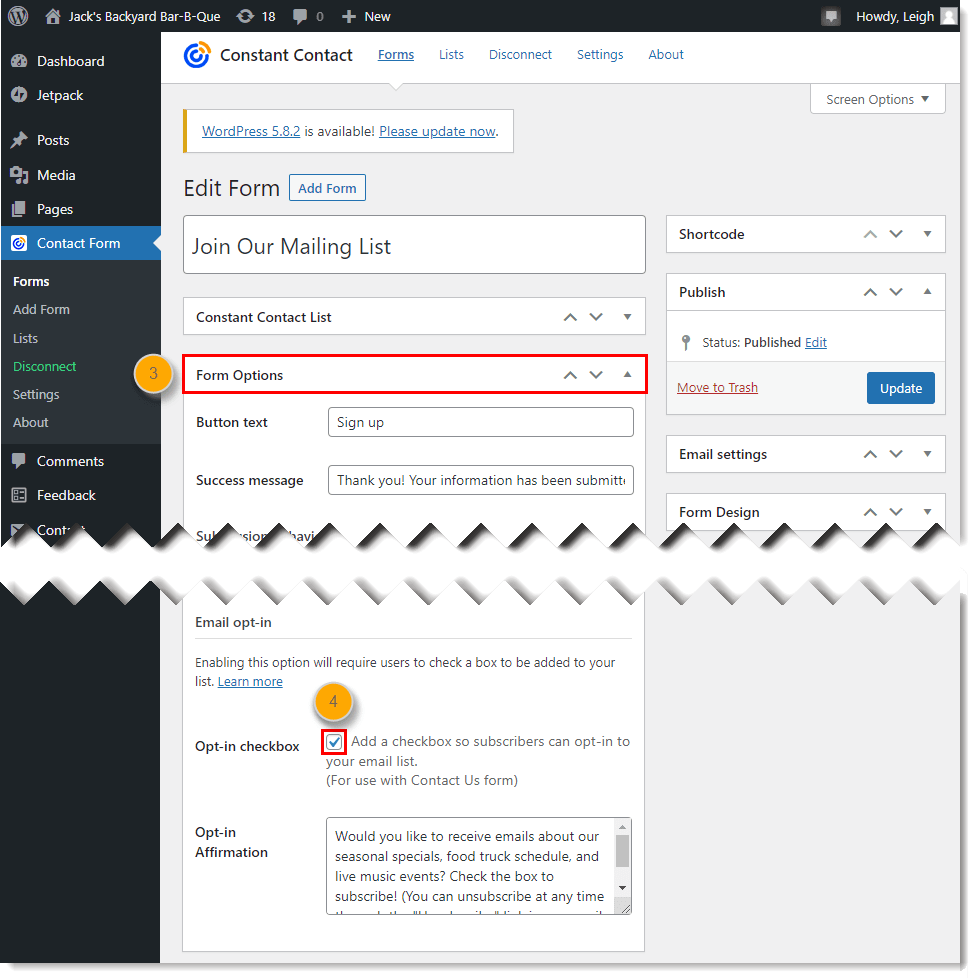
Task: Open the WordPress logo menu in admin bar
Action: (x=17, y=15)
